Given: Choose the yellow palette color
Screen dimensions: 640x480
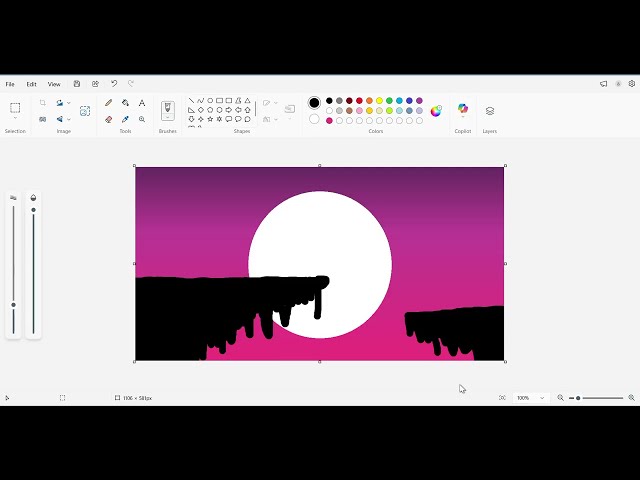Looking at the screenshot, I should click(x=379, y=101).
